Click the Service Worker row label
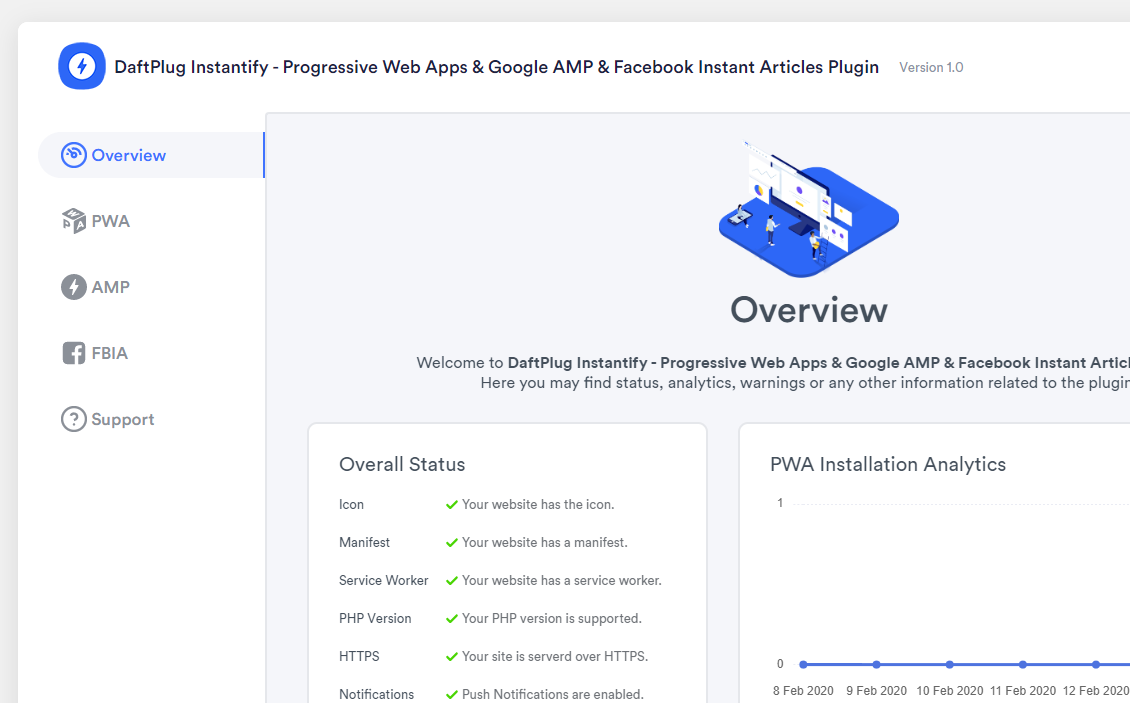Screen dimensions: 1130x703 [383, 580]
